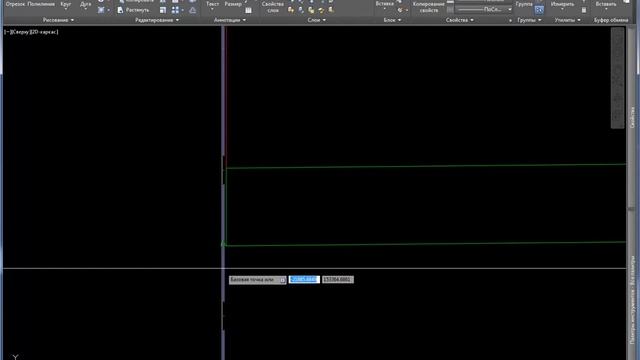The image size is (640, 360).
Task: Expand the Рисование panel
Action: (58, 20)
